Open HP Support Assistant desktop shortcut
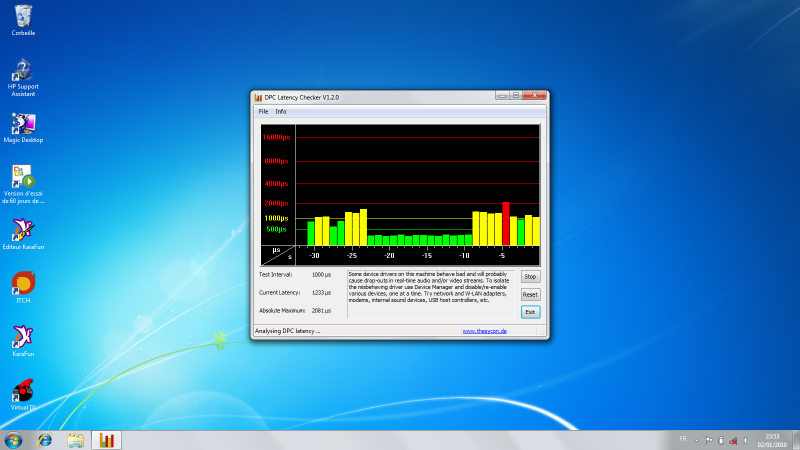 click(23, 71)
